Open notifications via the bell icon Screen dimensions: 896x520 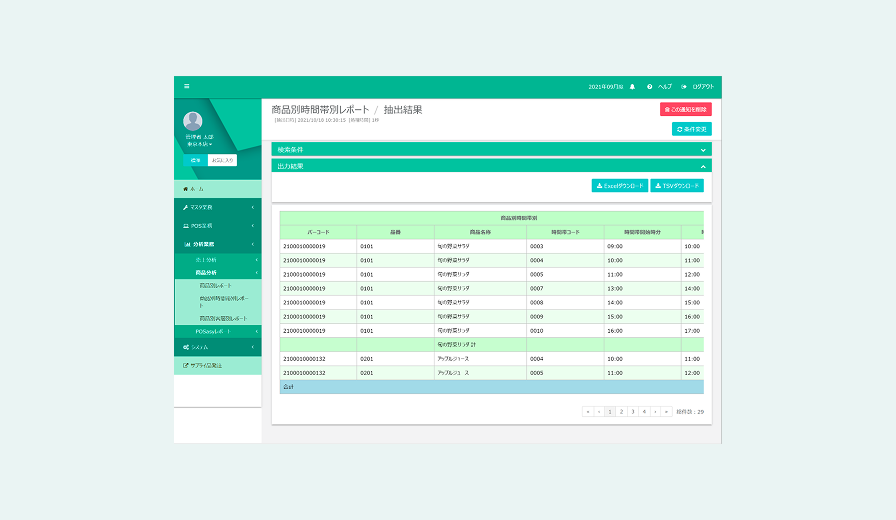pyautogui.click(x=632, y=87)
